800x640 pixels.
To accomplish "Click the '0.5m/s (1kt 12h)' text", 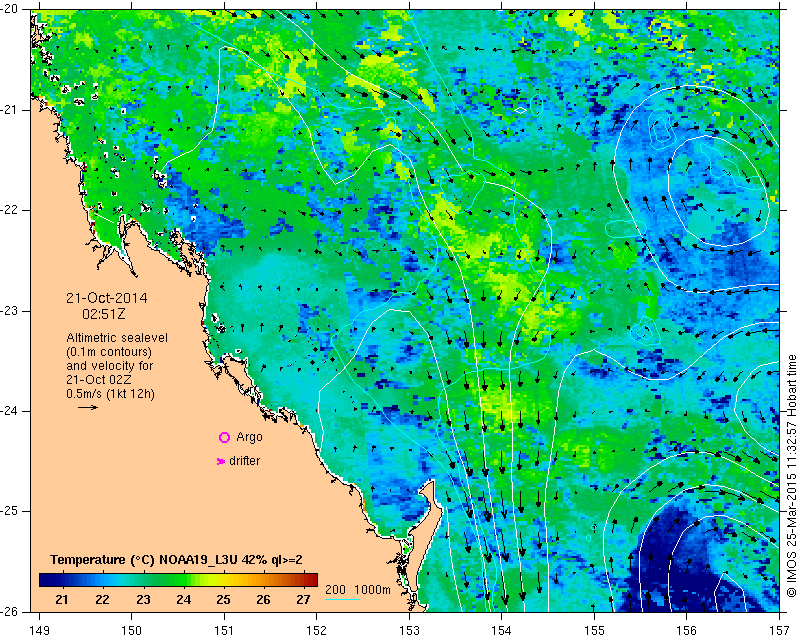I will (x=111, y=394).
